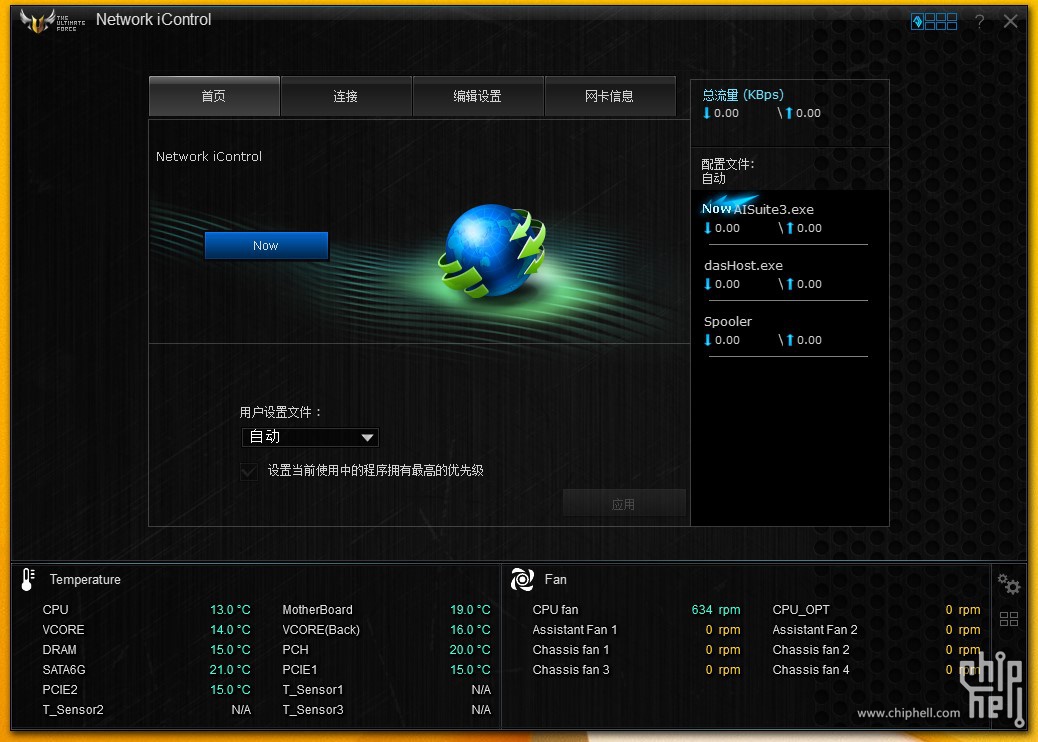Click the Network iControl panel heading
The width and height of the screenshot is (1038, 742).
click(x=209, y=157)
